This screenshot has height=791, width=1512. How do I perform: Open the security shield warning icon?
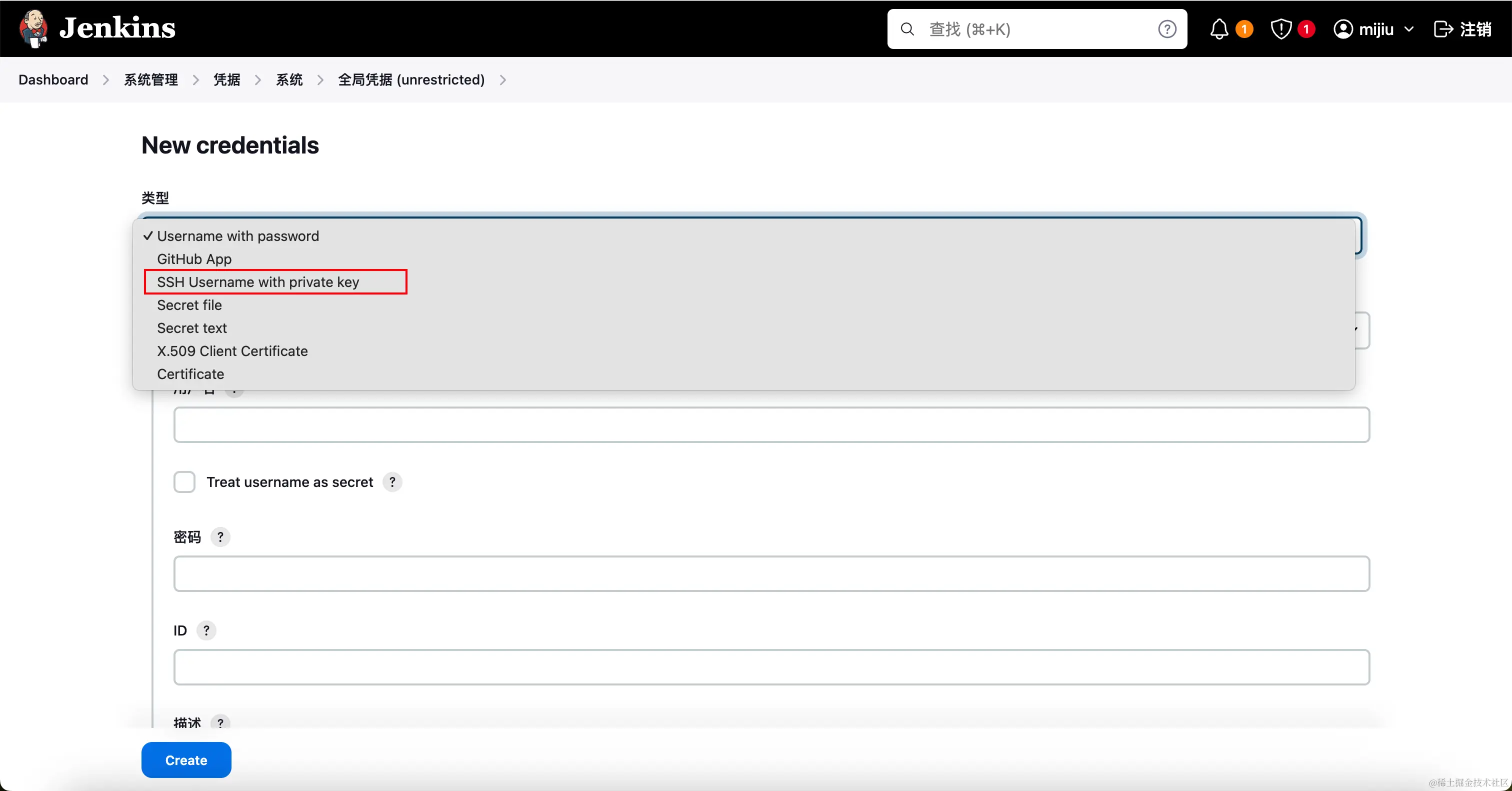[1280, 29]
